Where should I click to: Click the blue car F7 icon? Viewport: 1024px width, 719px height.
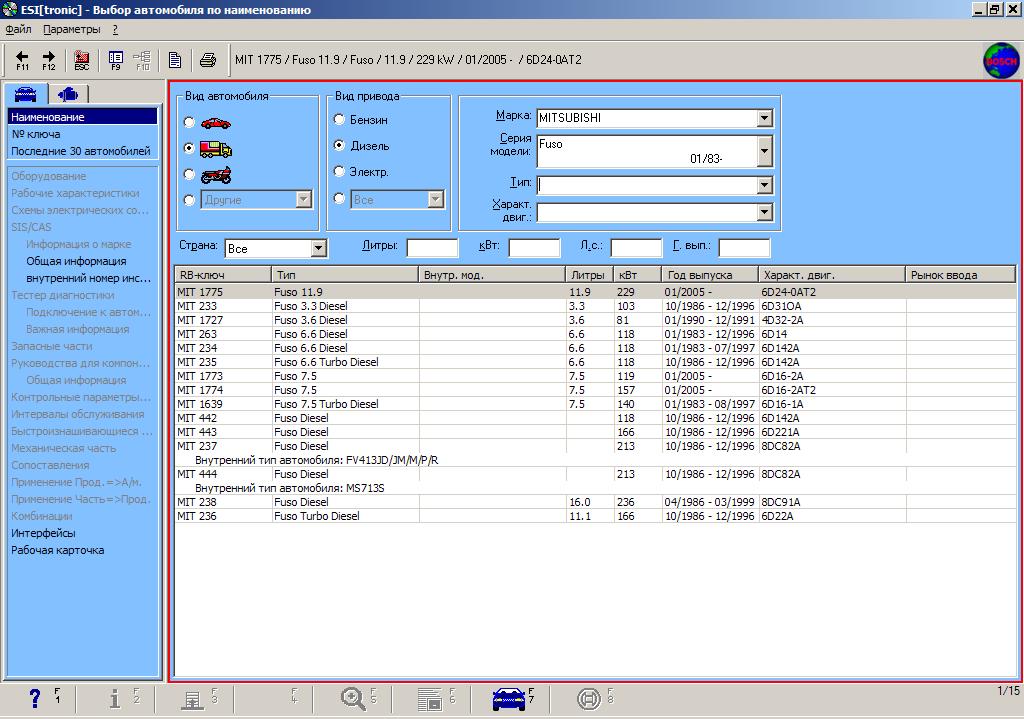(510, 698)
